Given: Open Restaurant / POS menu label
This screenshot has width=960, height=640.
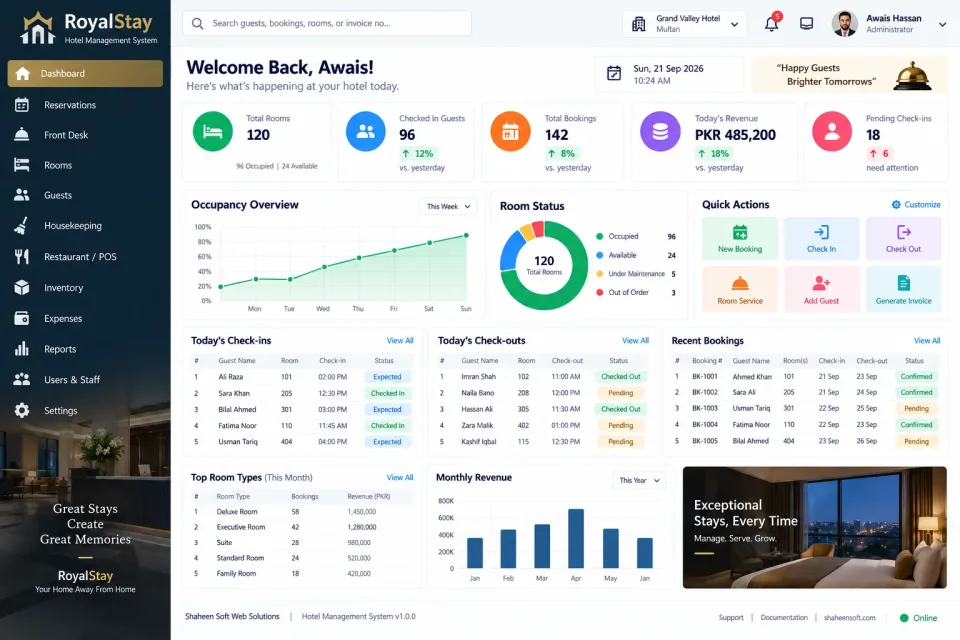Looking at the screenshot, I should 80,257.
